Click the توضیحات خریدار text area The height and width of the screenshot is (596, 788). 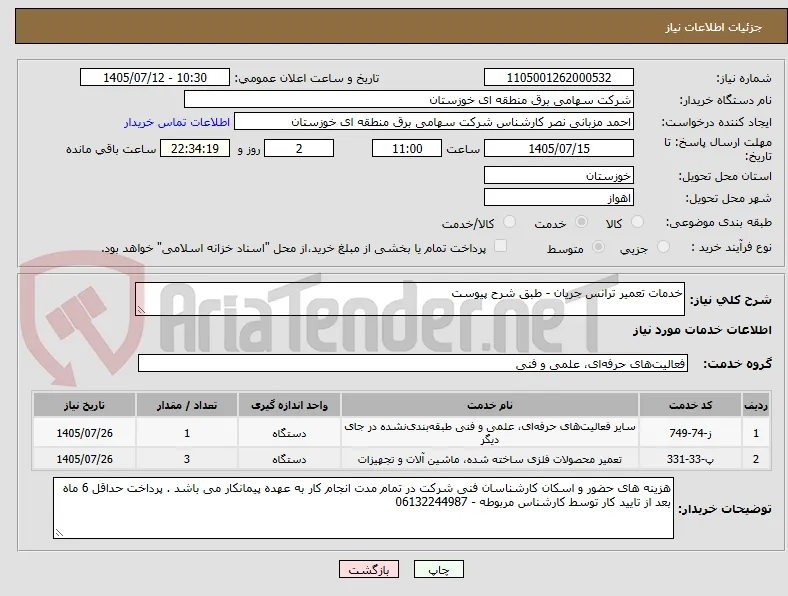click(363, 508)
